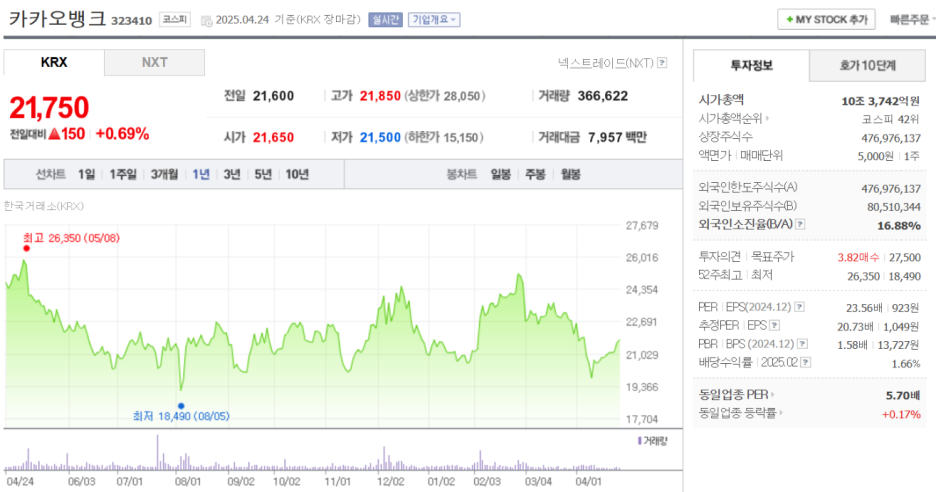Switch to the NXT tab
The height and width of the screenshot is (492, 936).
tap(155, 63)
